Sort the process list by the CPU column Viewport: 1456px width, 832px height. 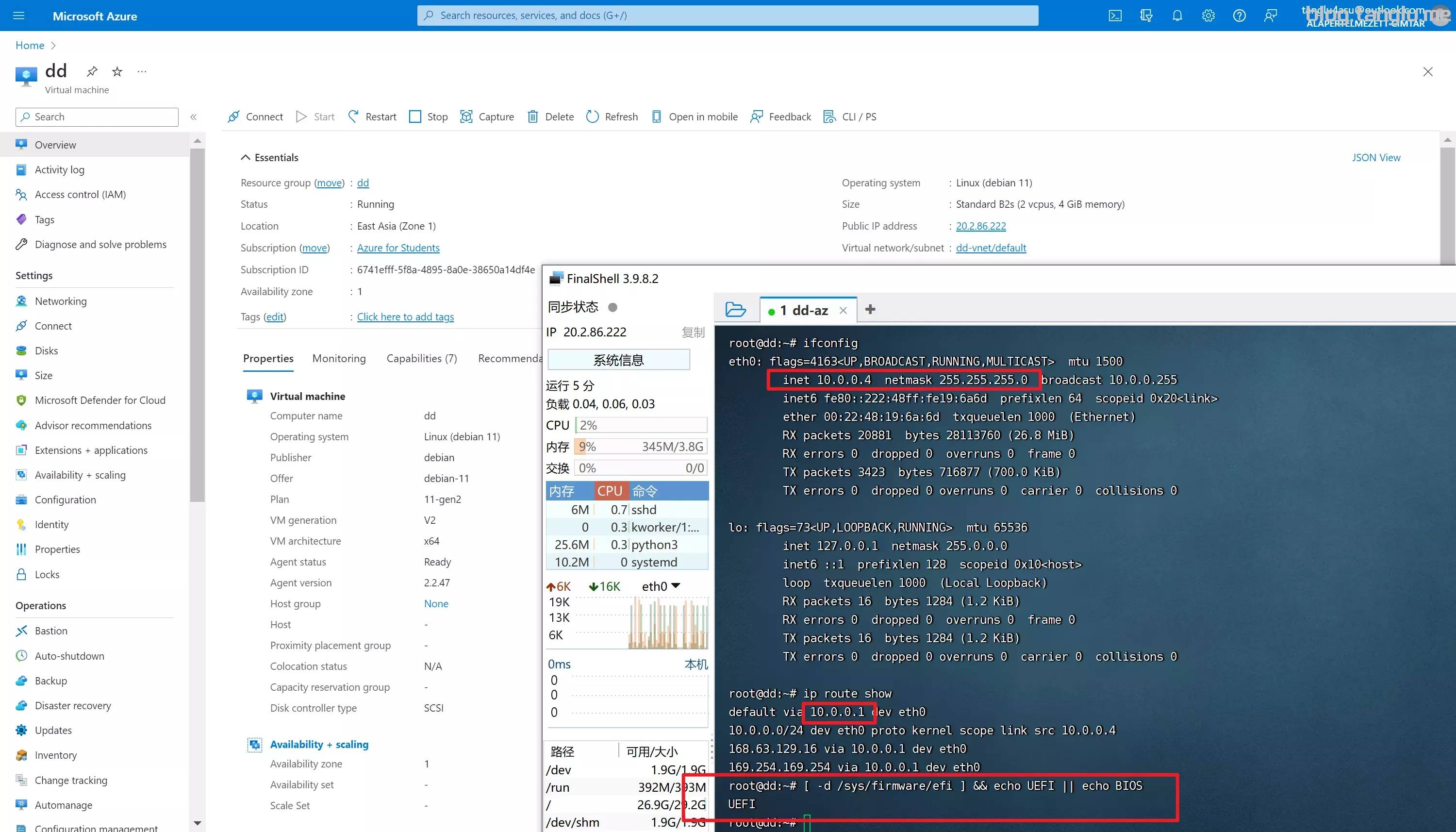[x=610, y=491]
